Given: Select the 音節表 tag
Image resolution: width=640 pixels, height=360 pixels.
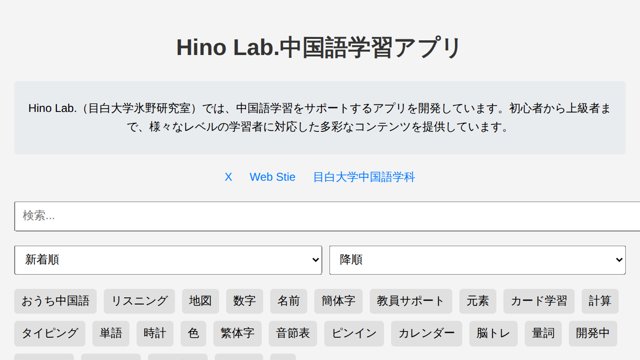Looking at the screenshot, I should (293, 333).
